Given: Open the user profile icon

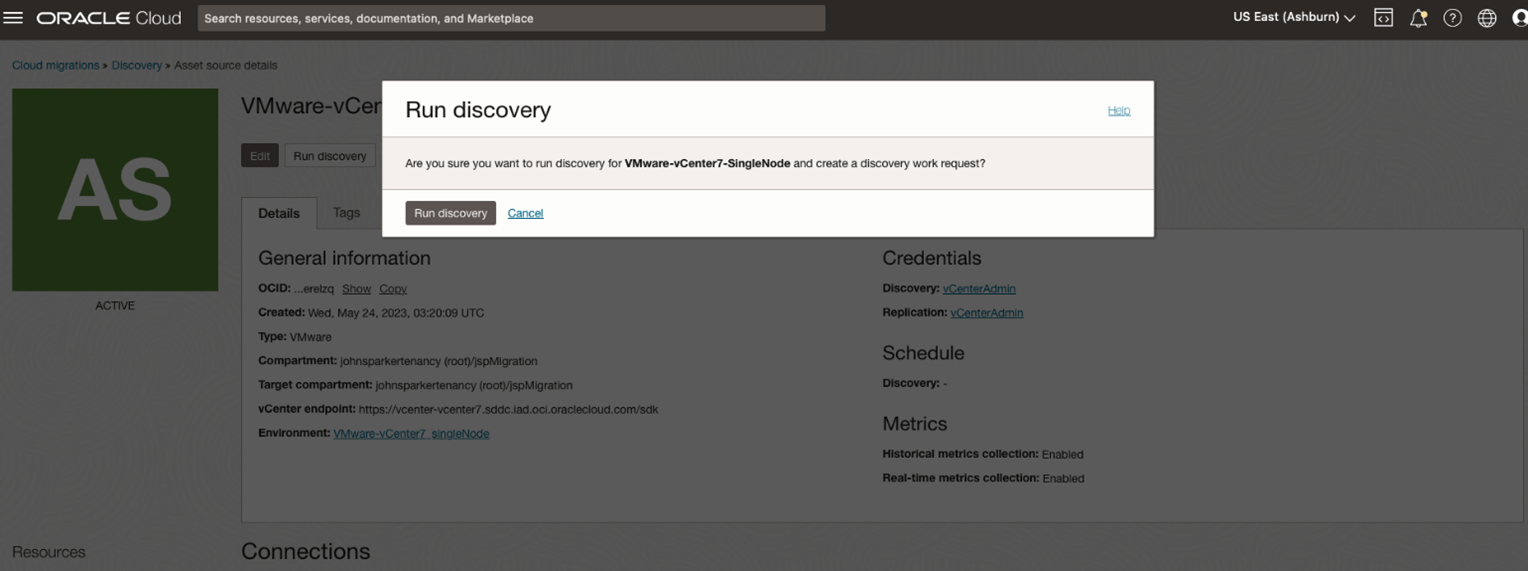Looking at the screenshot, I should tap(1520, 18).
